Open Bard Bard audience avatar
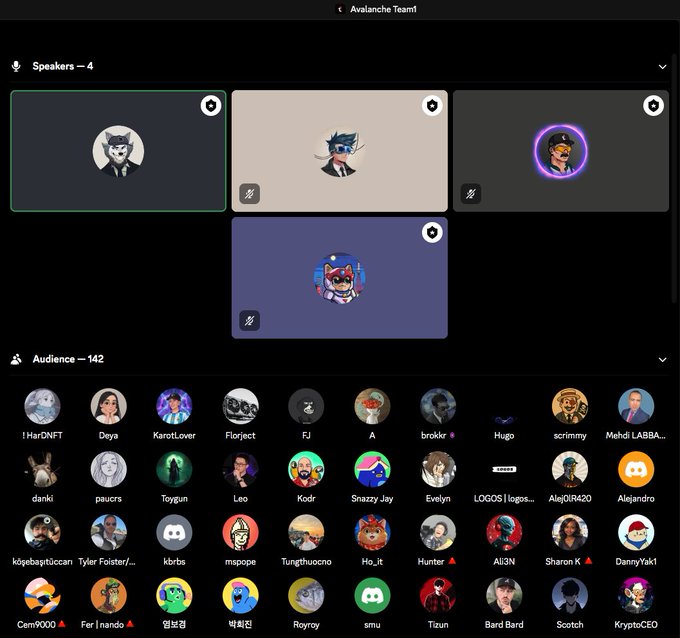 [504, 595]
